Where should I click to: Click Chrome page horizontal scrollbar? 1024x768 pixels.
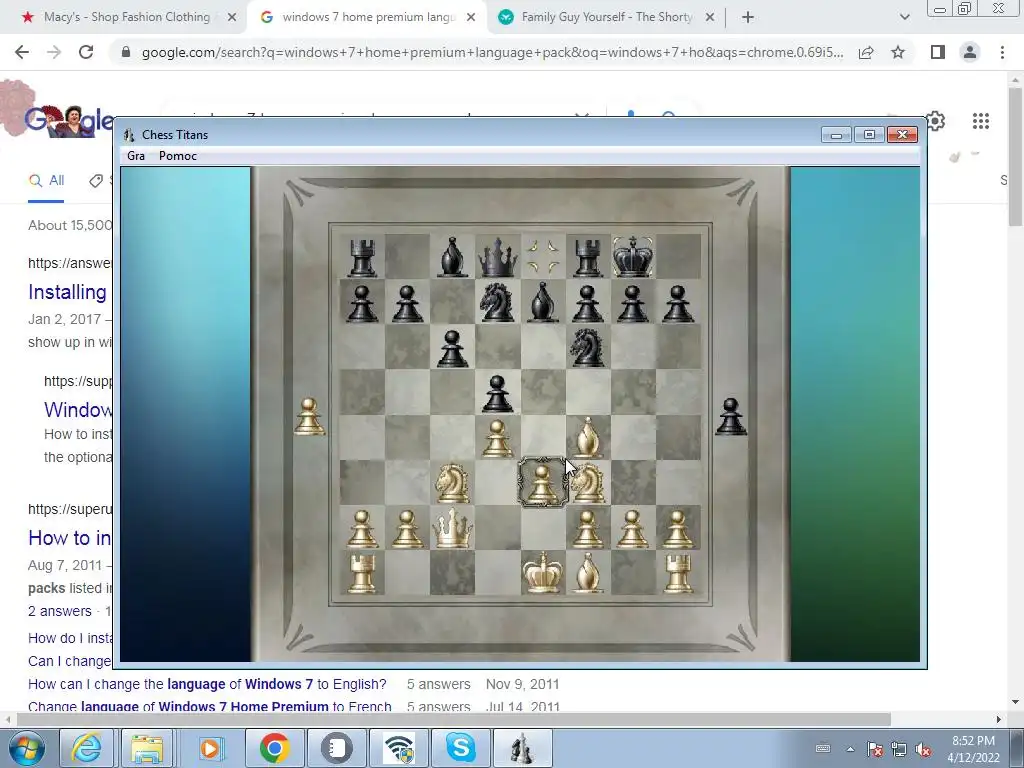coord(453,719)
